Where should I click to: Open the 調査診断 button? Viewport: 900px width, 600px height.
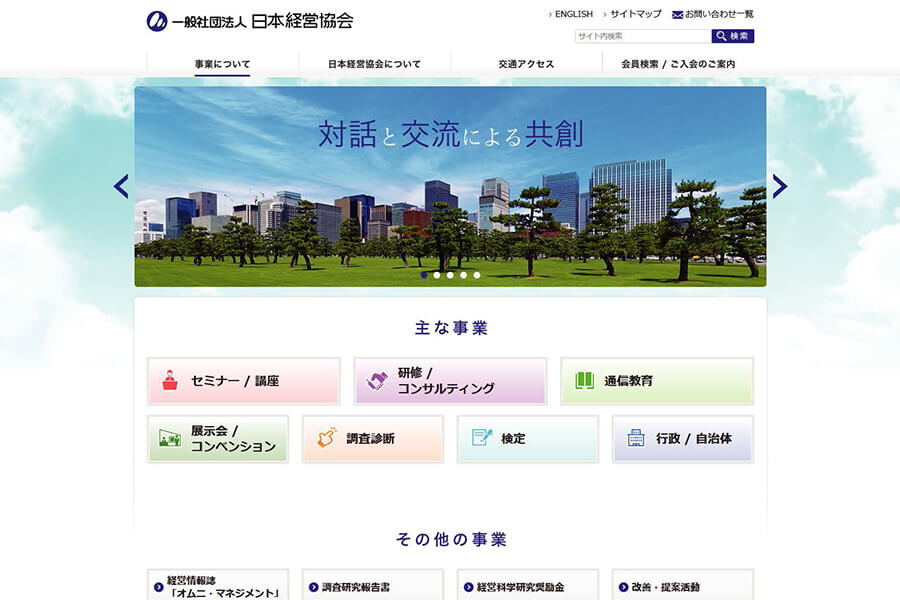(x=373, y=439)
